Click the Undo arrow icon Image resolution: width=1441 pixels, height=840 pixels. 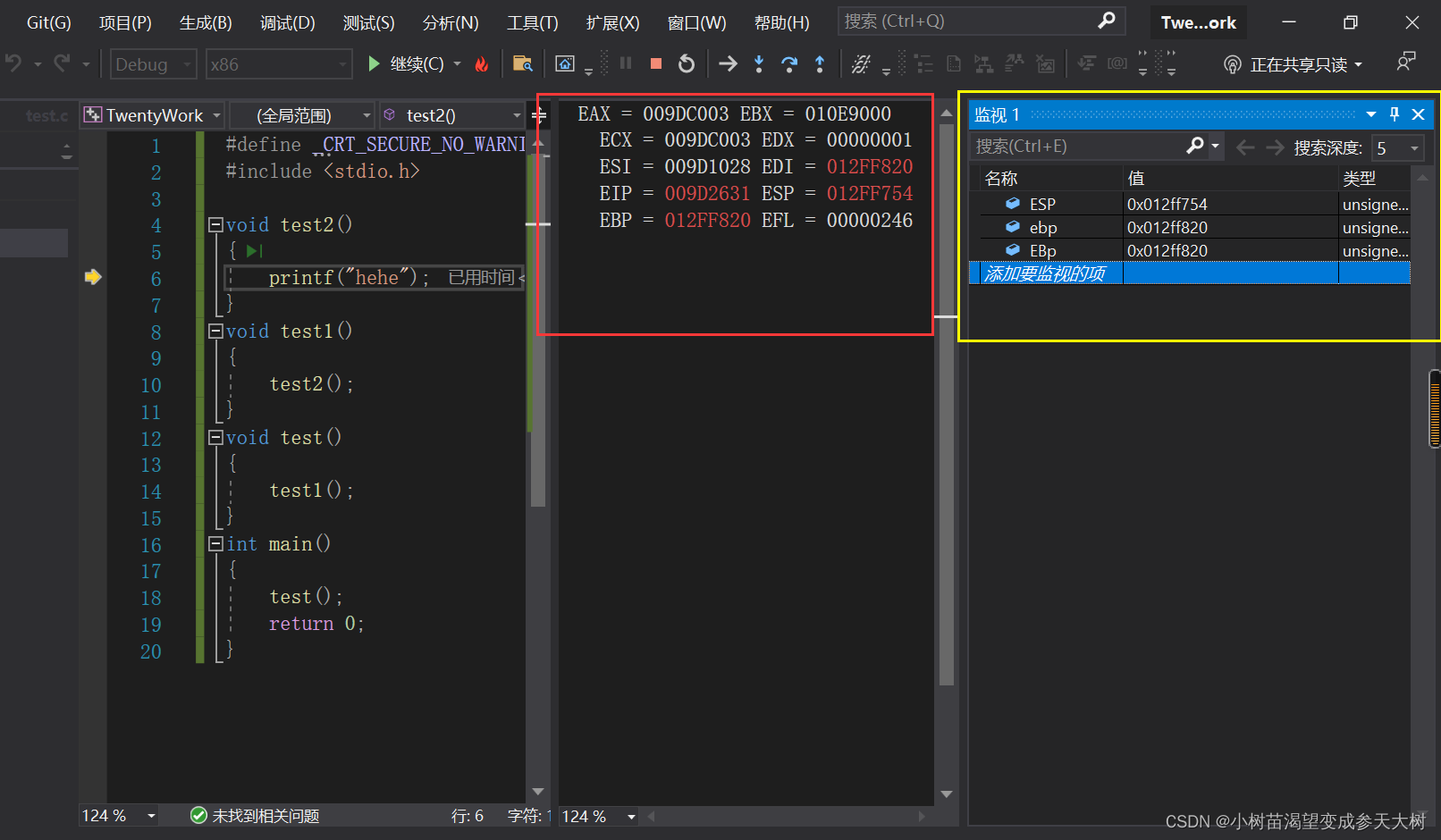(x=13, y=63)
